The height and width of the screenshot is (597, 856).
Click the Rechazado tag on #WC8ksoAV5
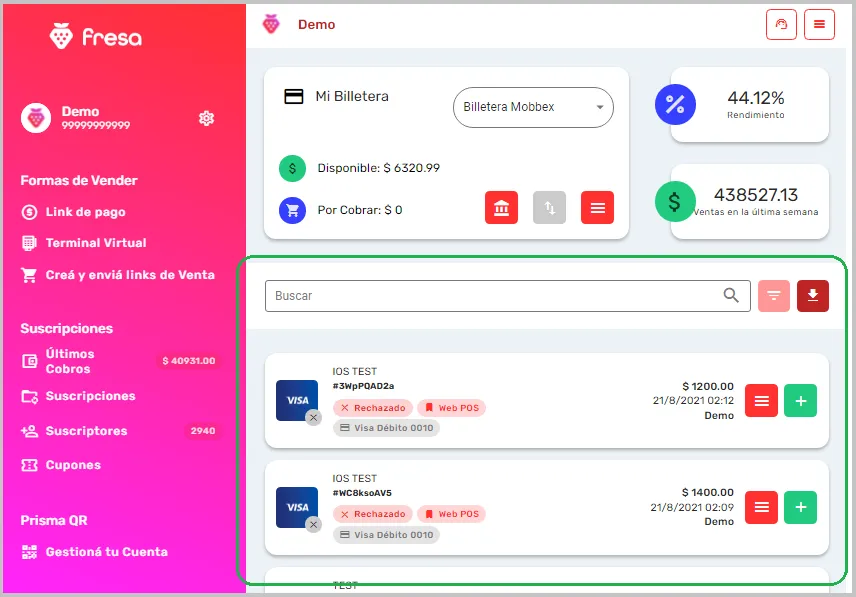pos(373,514)
